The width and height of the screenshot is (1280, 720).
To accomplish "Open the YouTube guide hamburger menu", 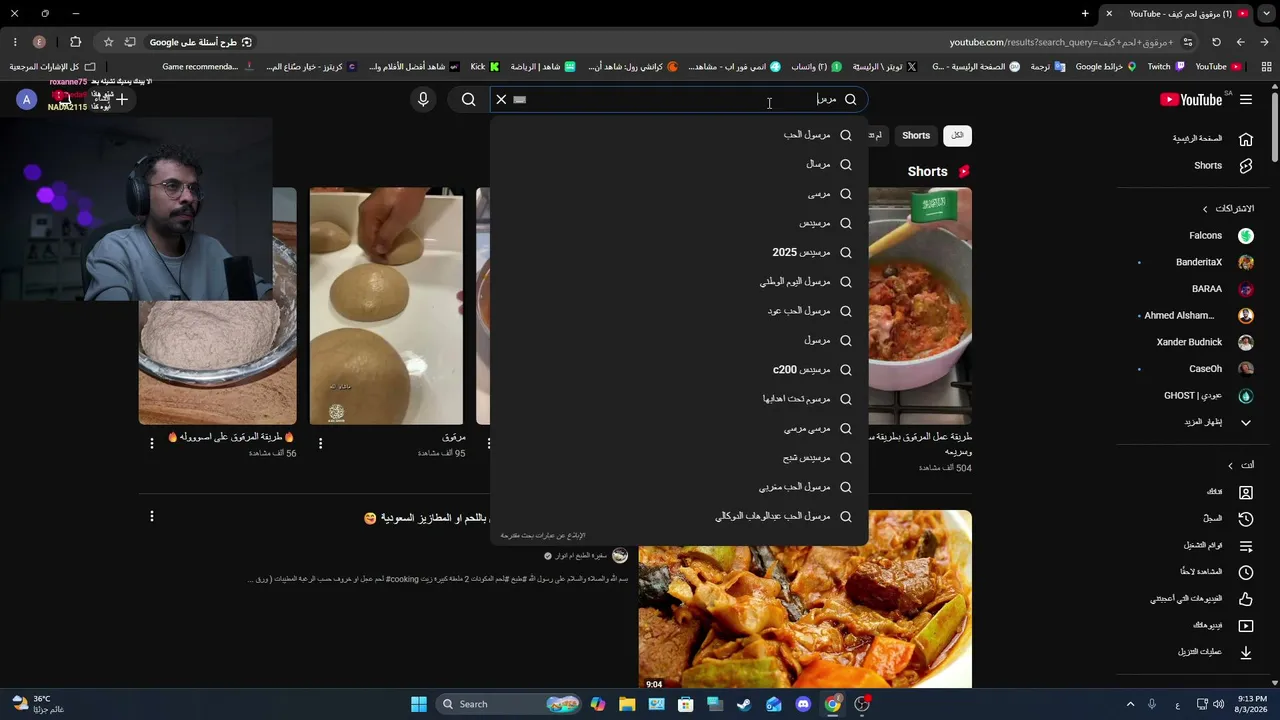I will click(1246, 99).
